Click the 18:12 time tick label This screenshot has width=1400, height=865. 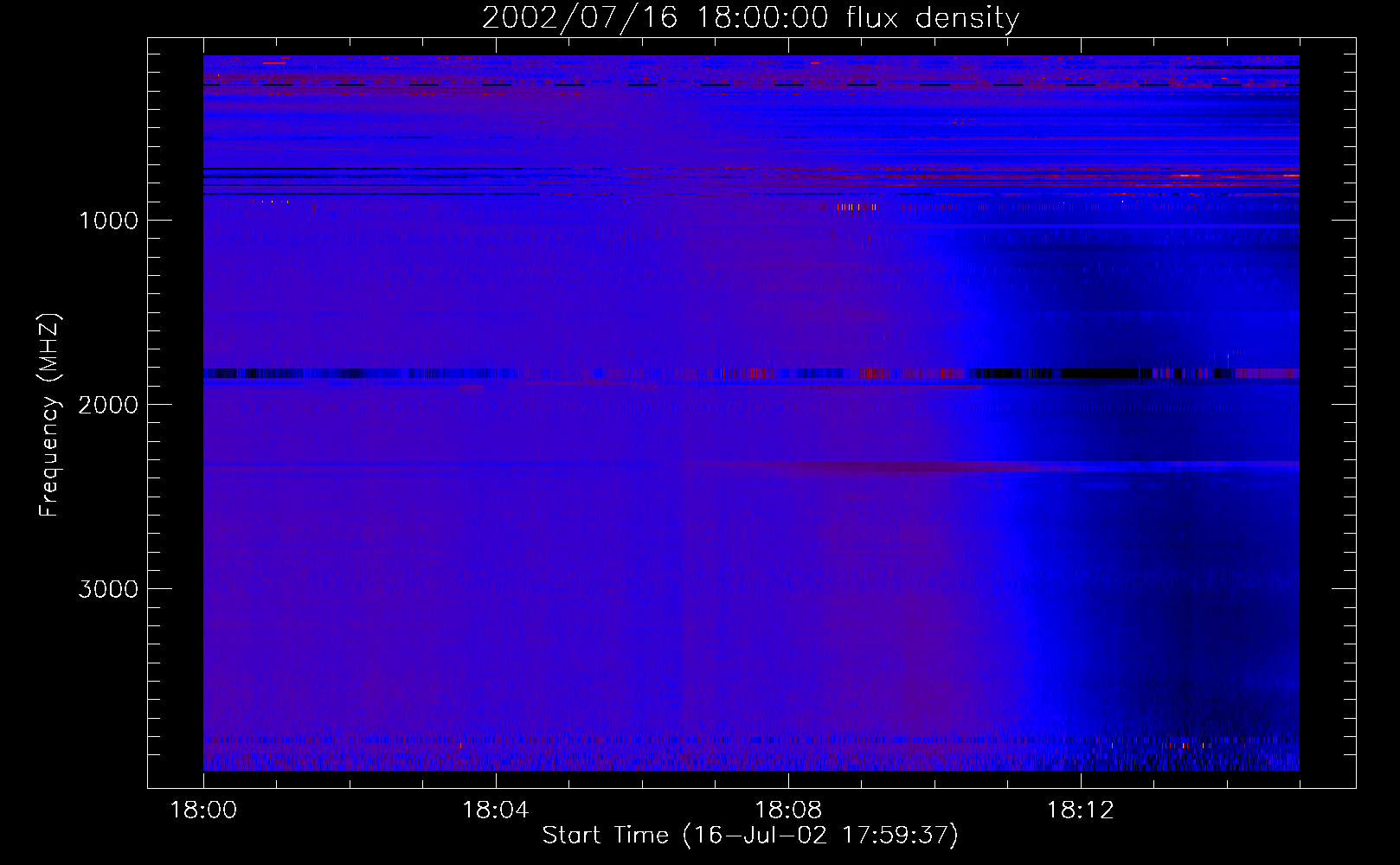(1081, 811)
